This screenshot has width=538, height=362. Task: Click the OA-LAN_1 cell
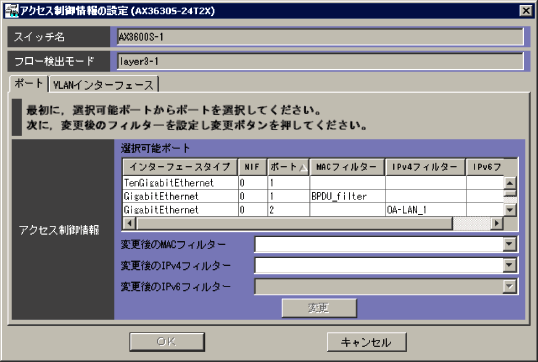(x=425, y=210)
